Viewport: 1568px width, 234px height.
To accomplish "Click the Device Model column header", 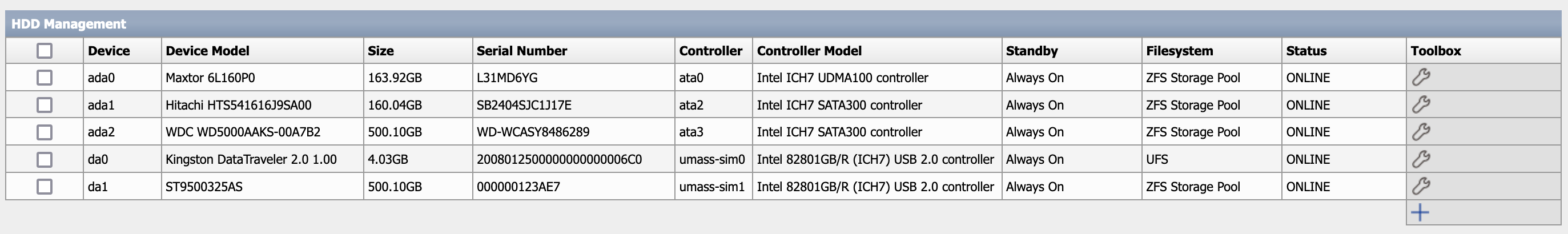I will (208, 51).
